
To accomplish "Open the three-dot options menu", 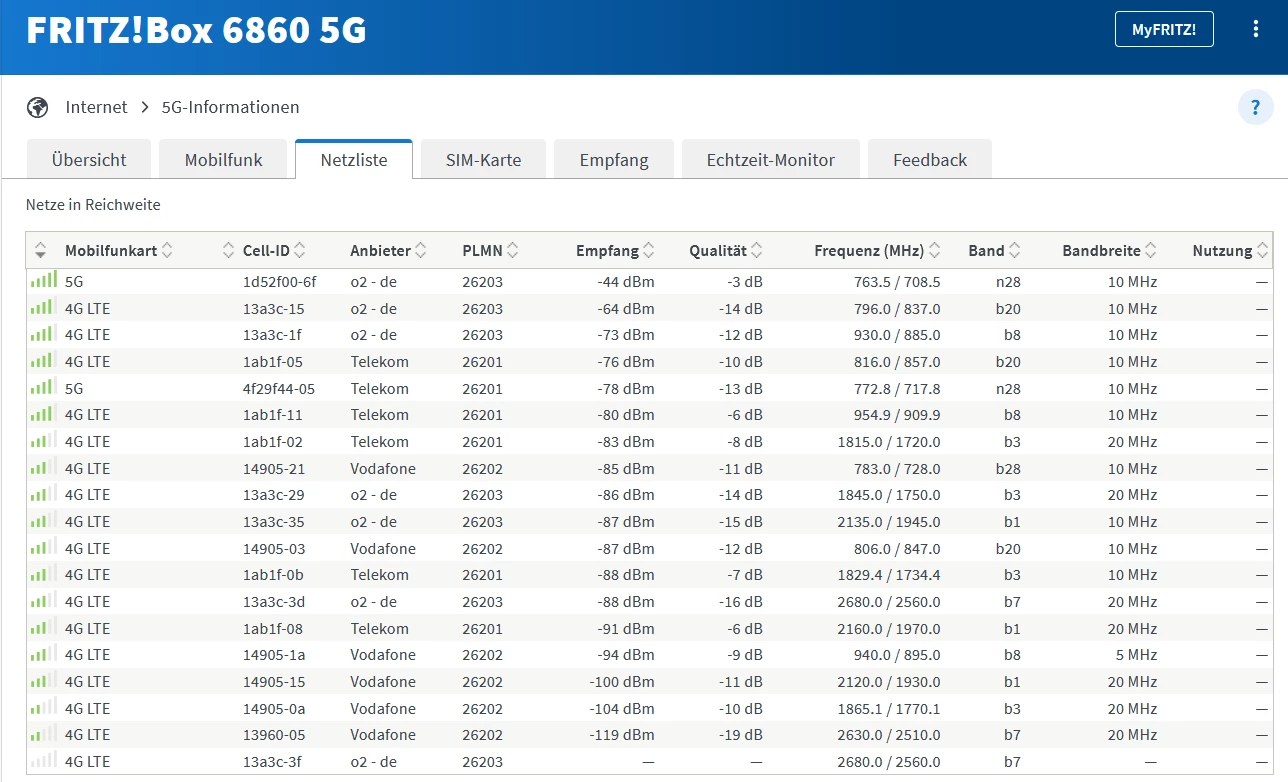I will (1256, 29).
